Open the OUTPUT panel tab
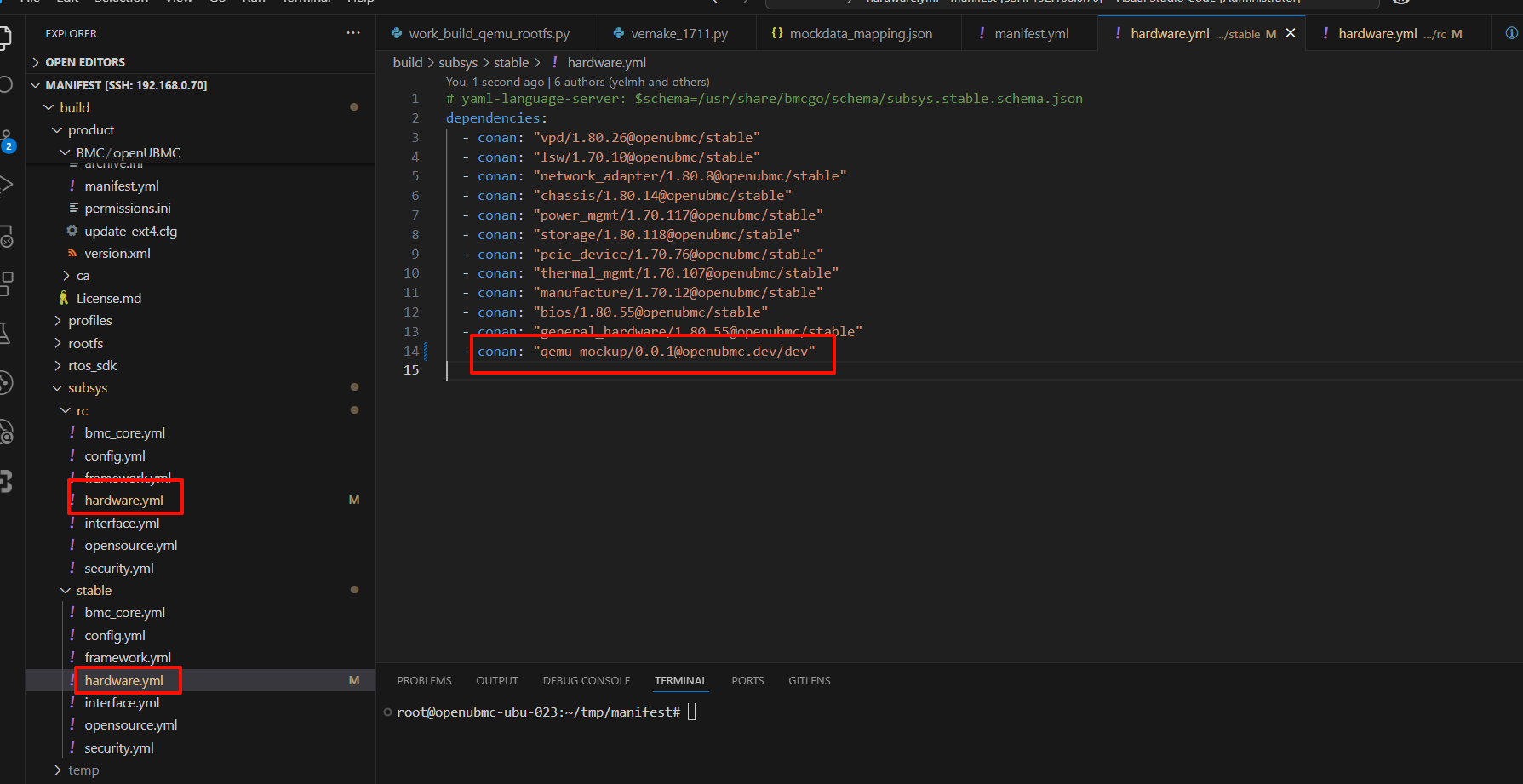Screen dimensions: 1523x784 tap(496, 681)
